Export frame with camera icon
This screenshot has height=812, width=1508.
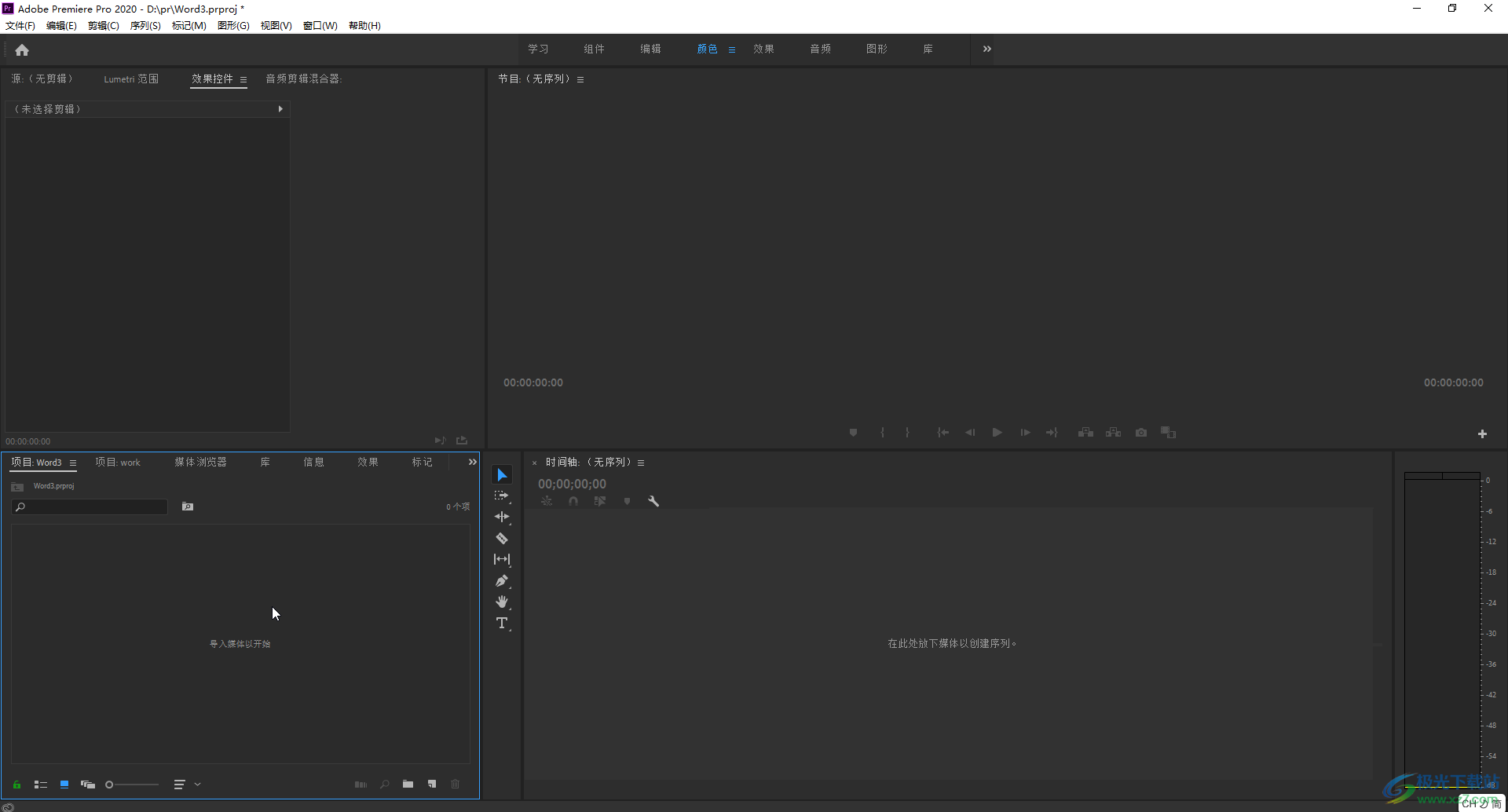(1141, 433)
